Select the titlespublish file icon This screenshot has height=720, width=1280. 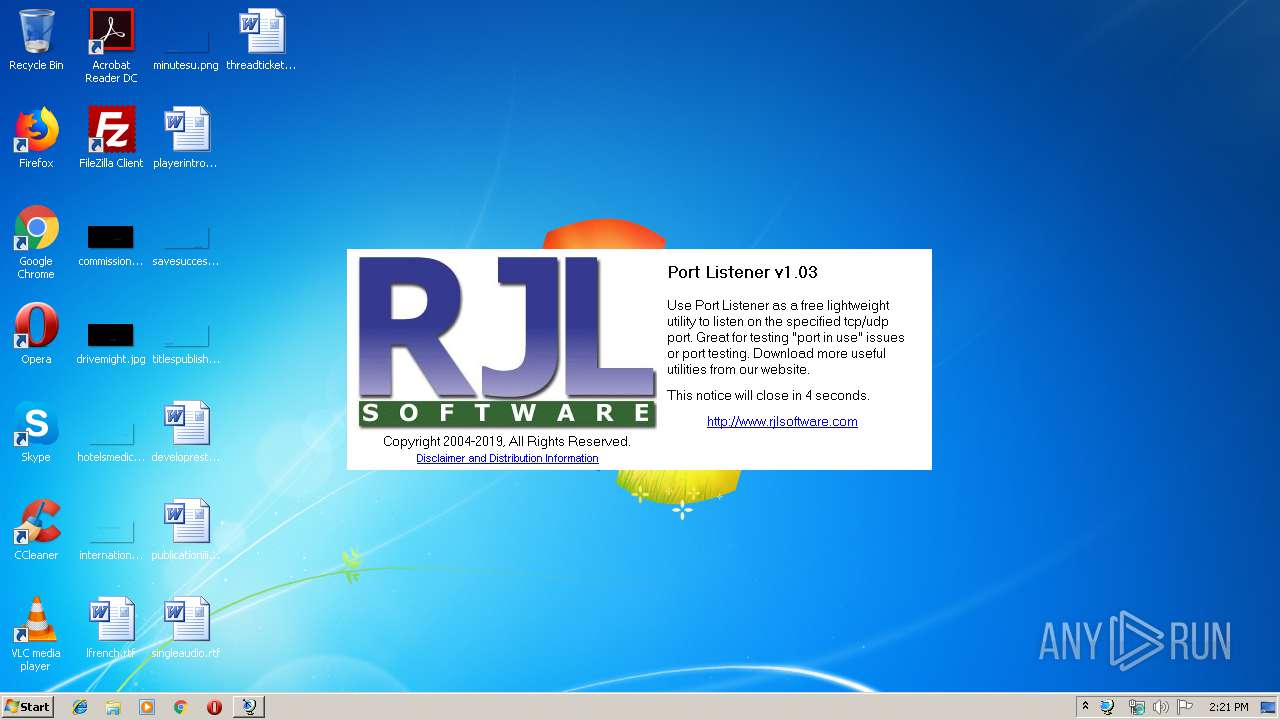(x=186, y=342)
